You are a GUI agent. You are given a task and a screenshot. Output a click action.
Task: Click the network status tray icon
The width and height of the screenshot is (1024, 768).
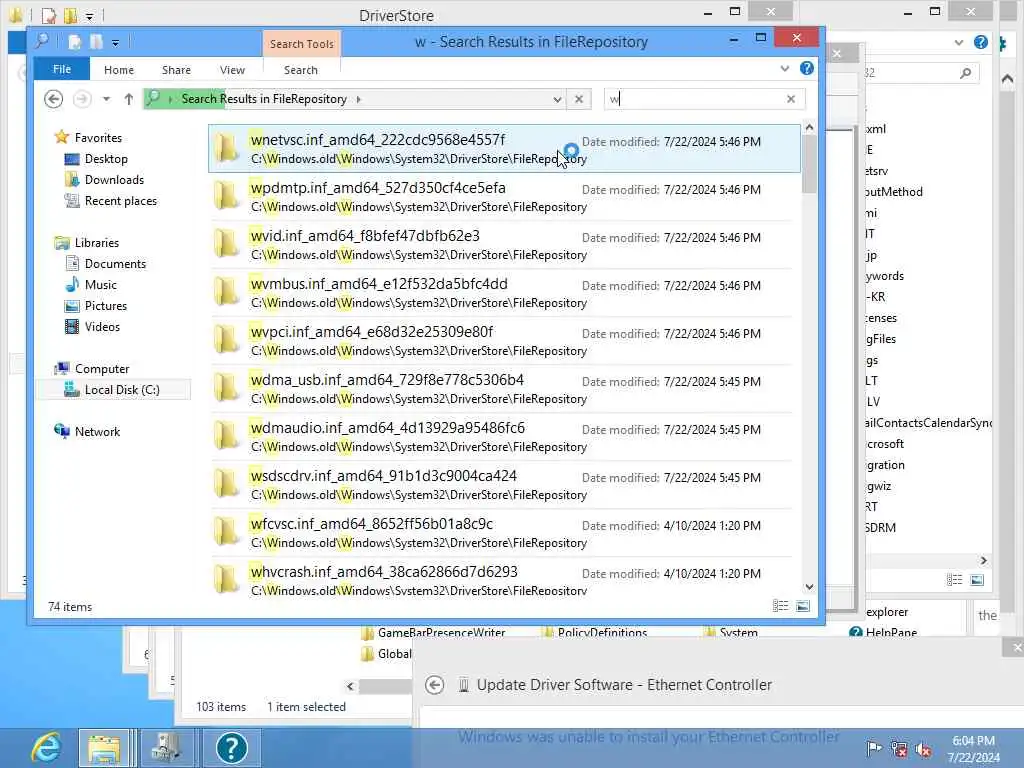click(899, 749)
